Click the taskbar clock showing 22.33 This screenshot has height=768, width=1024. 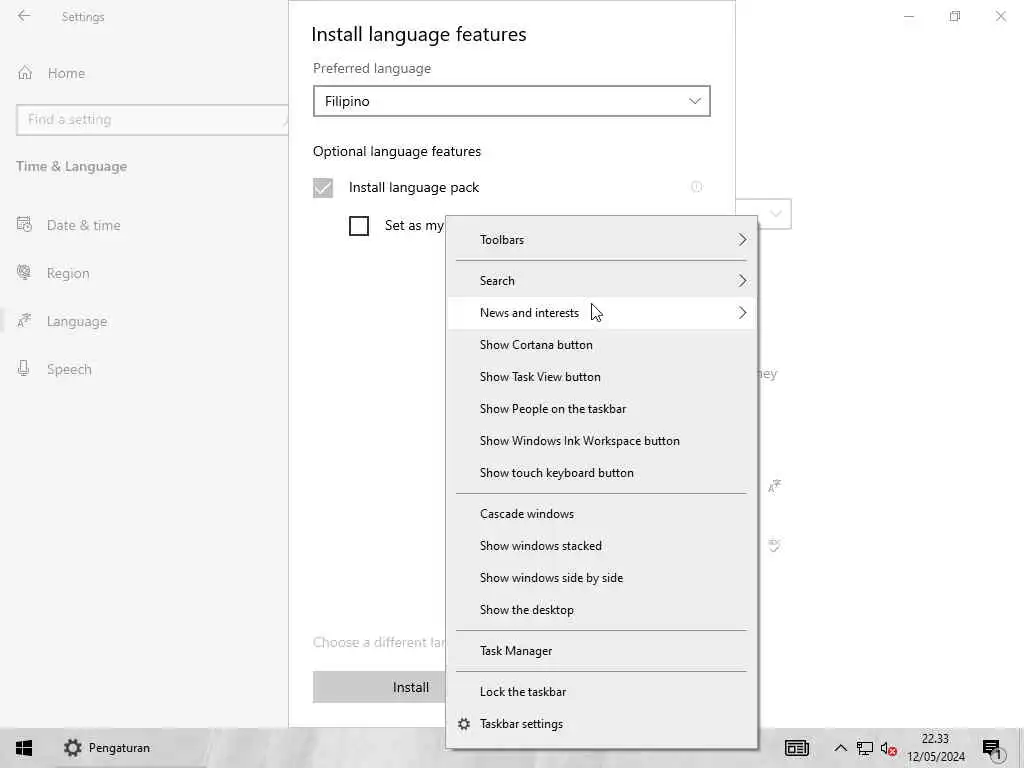(x=935, y=748)
